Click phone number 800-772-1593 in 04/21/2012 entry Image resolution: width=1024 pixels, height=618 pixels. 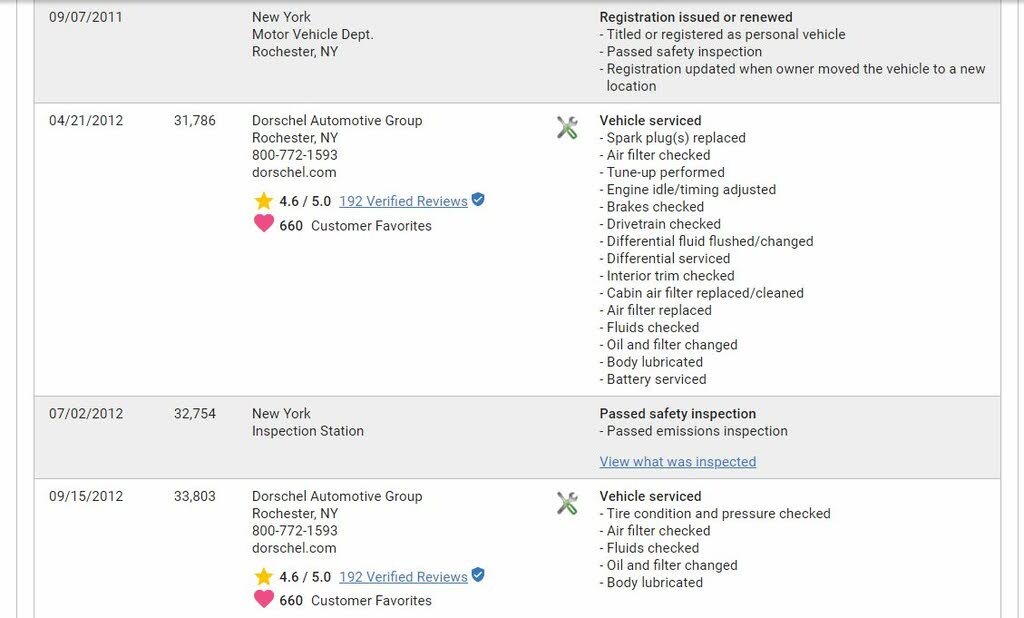[x=295, y=155]
